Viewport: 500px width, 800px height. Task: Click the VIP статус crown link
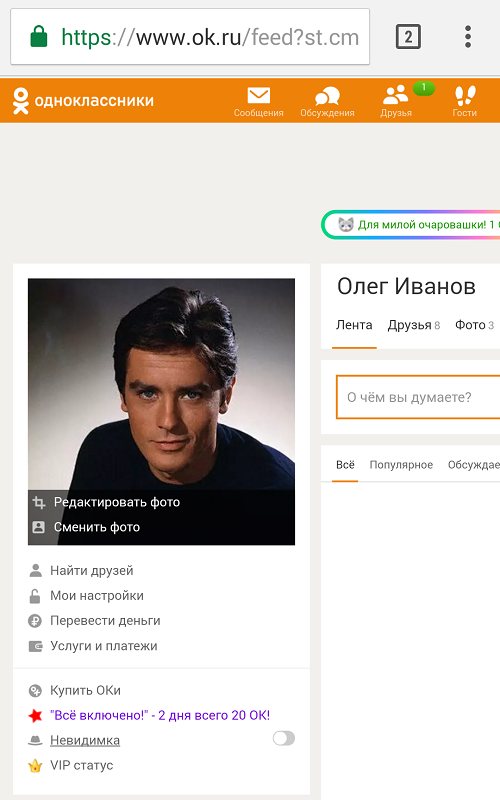tap(82, 765)
